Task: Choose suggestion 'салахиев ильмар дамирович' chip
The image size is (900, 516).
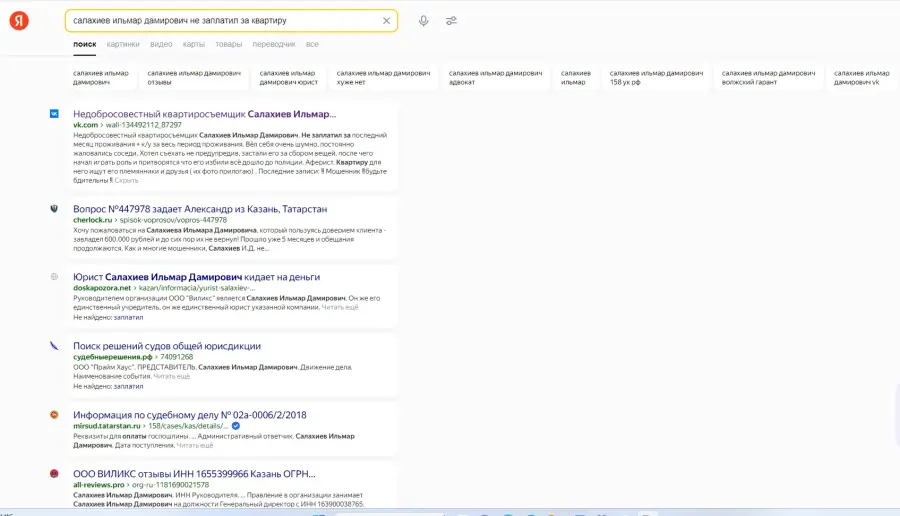Action: (102, 77)
